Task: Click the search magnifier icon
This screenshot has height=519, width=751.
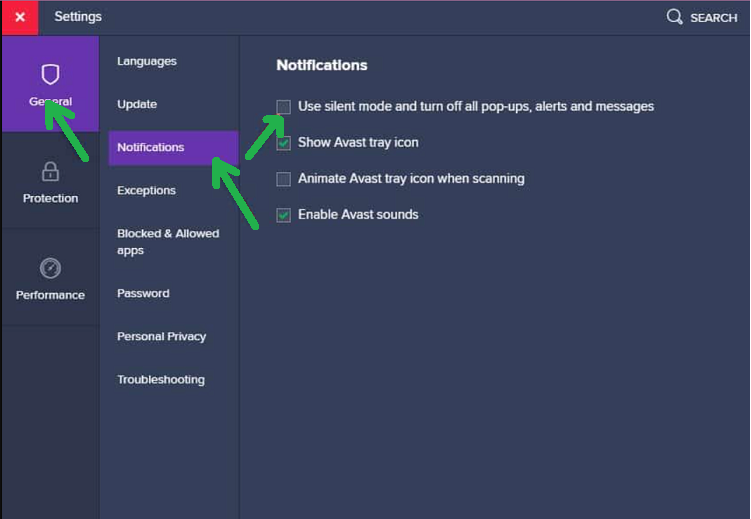Action: (675, 17)
